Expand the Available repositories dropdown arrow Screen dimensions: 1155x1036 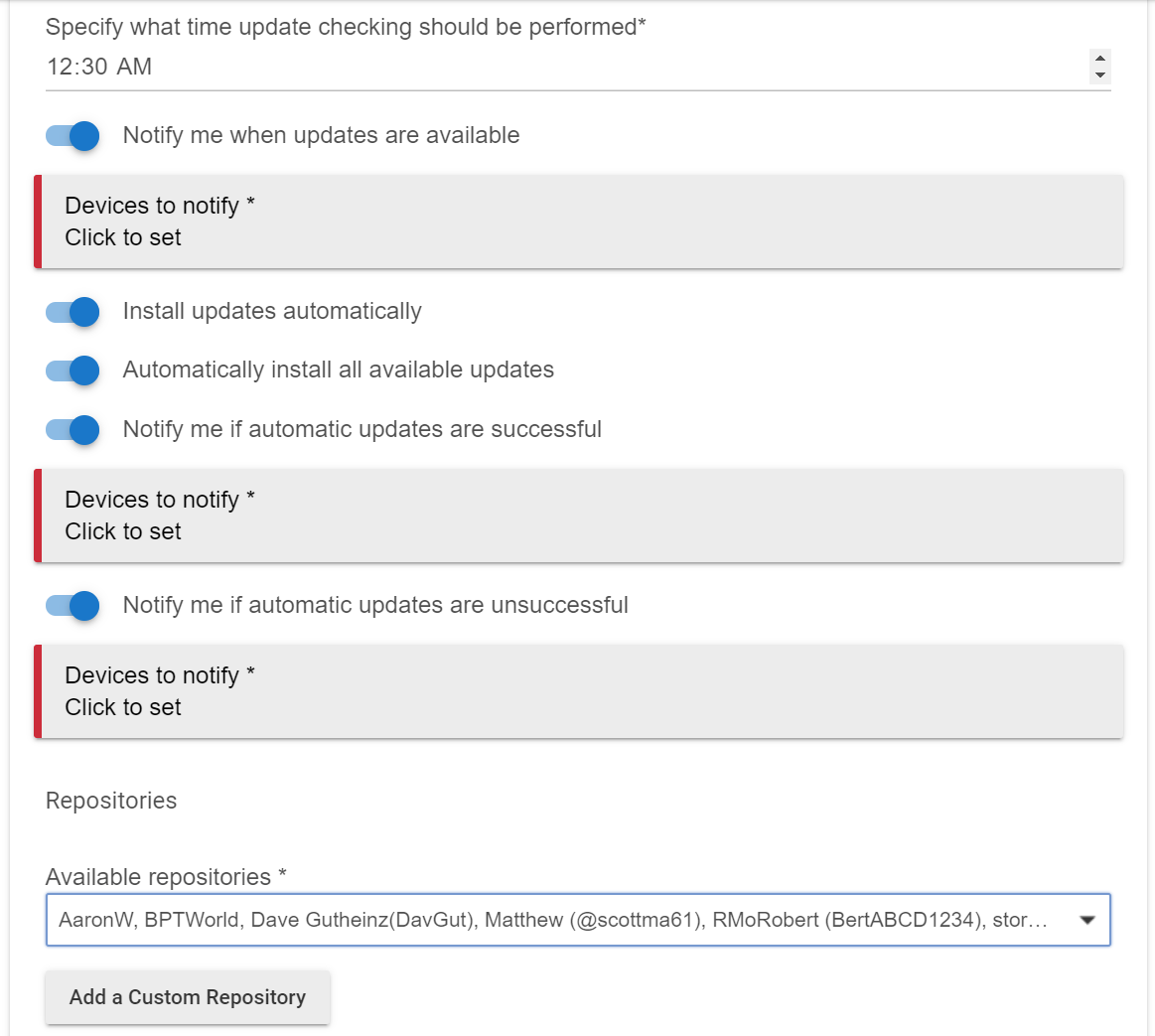pos(1087,920)
